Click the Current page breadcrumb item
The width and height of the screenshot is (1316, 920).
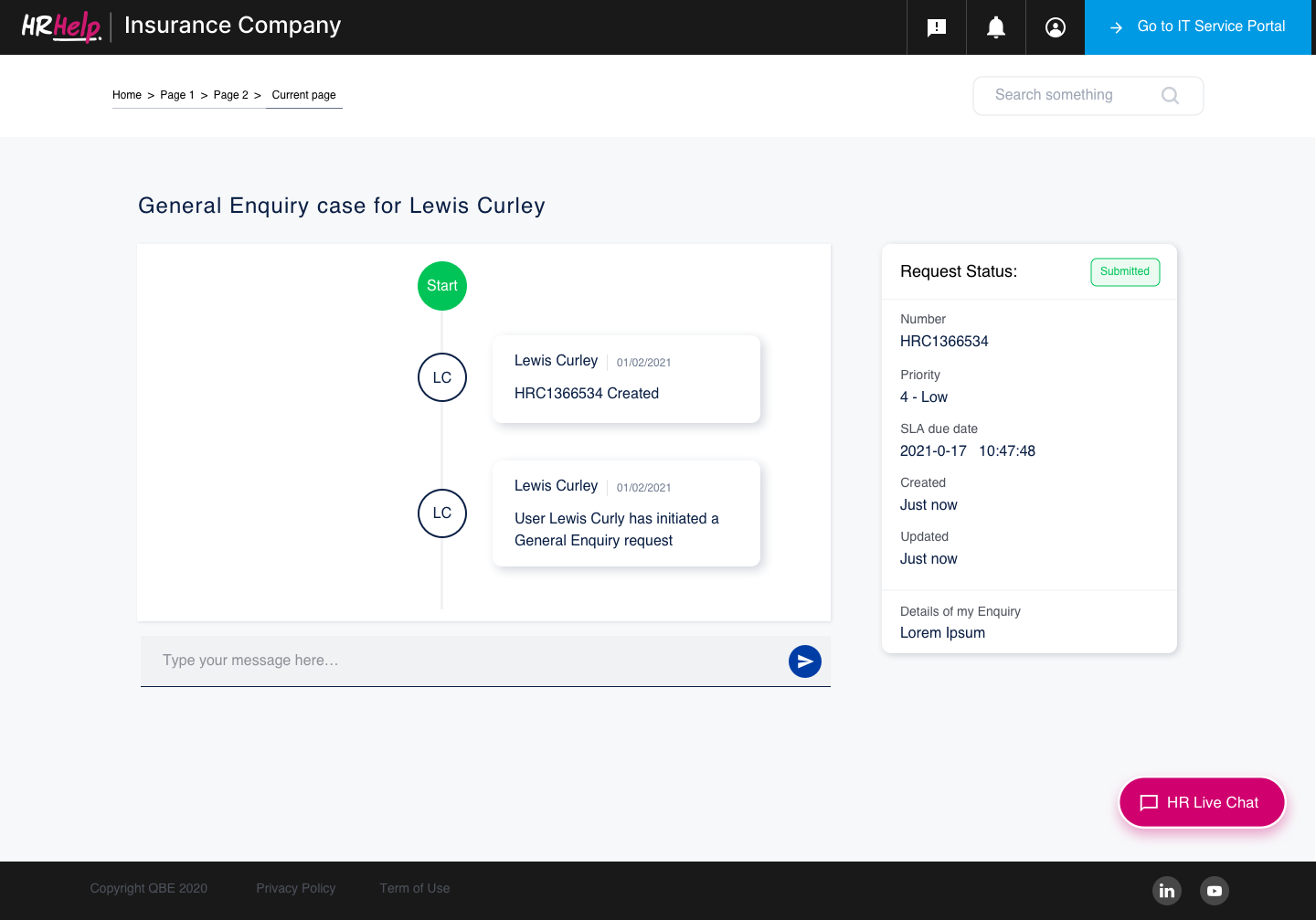point(303,95)
